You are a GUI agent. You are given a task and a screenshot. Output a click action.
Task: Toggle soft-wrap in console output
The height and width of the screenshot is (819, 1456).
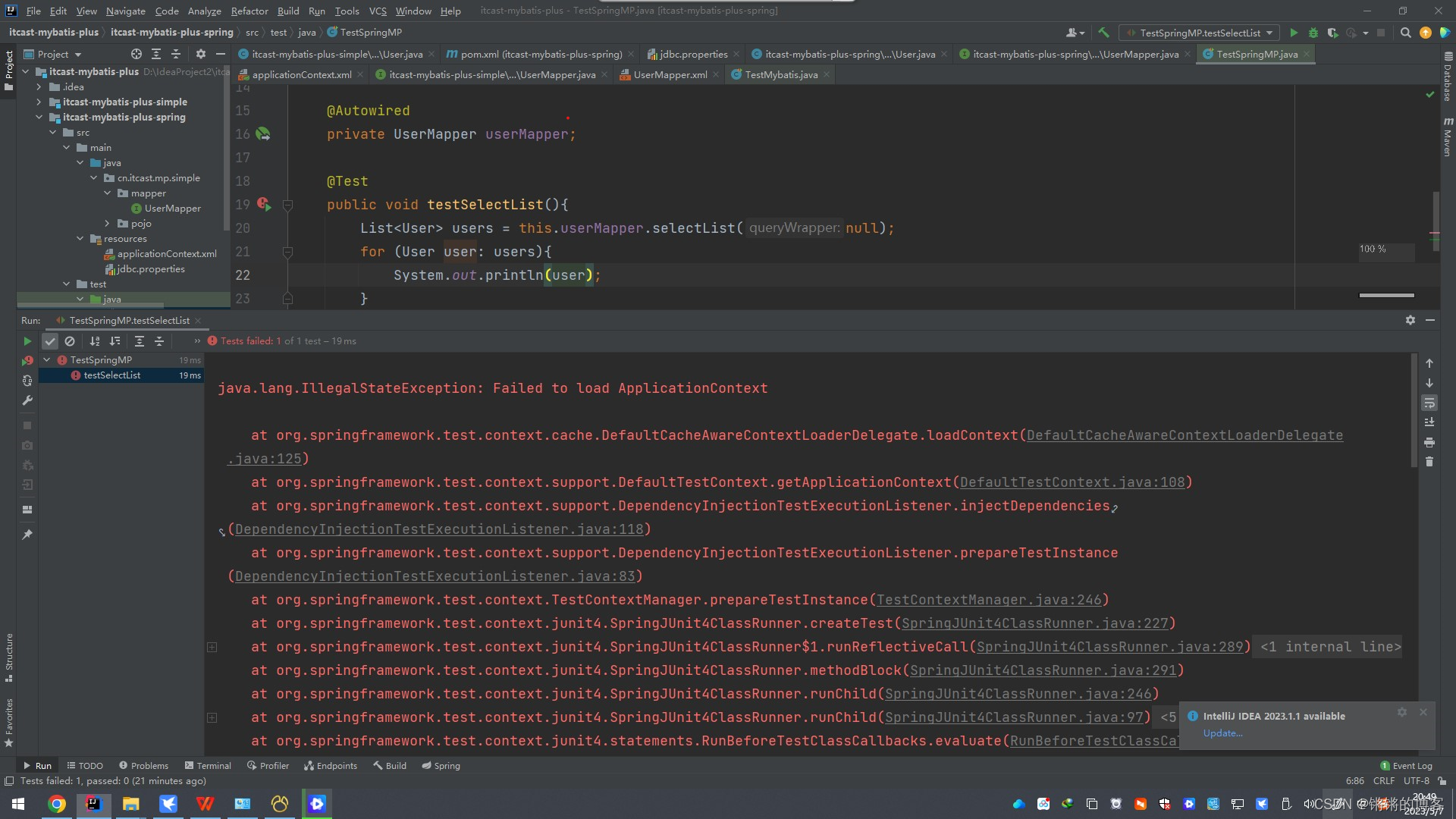pyautogui.click(x=1429, y=403)
